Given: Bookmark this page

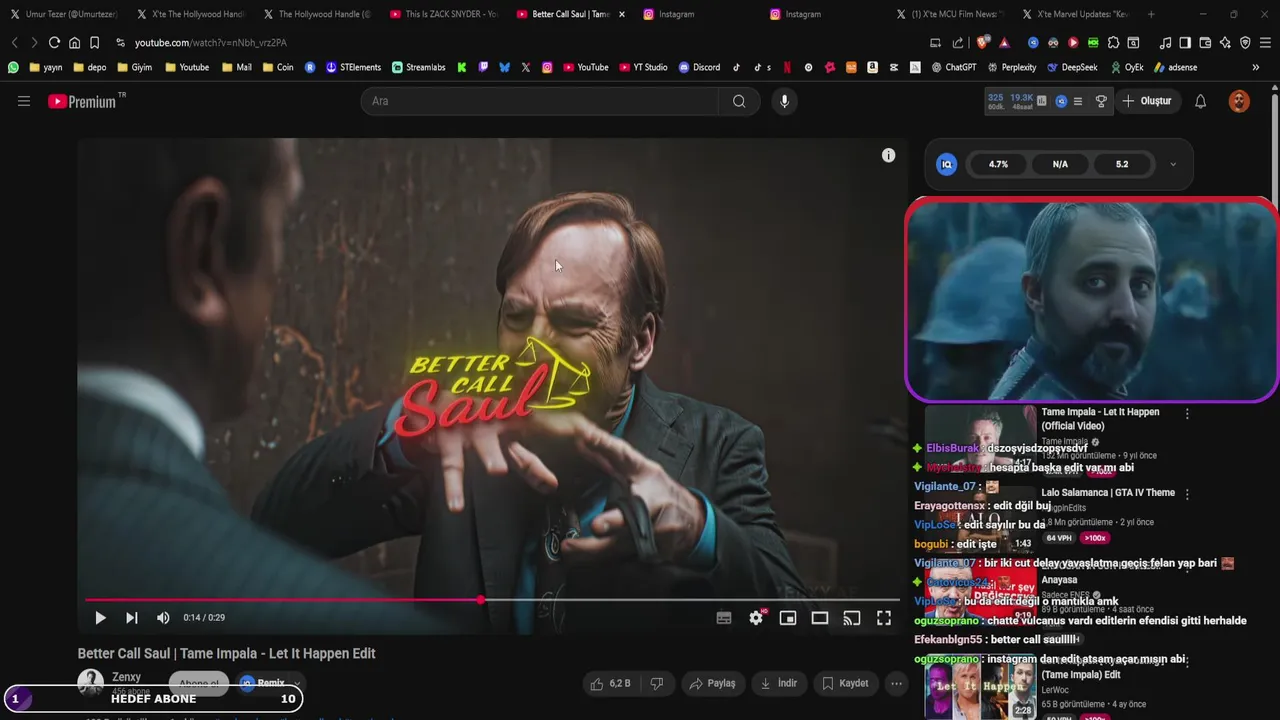Looking at the screenshot, I should point(94,43).
